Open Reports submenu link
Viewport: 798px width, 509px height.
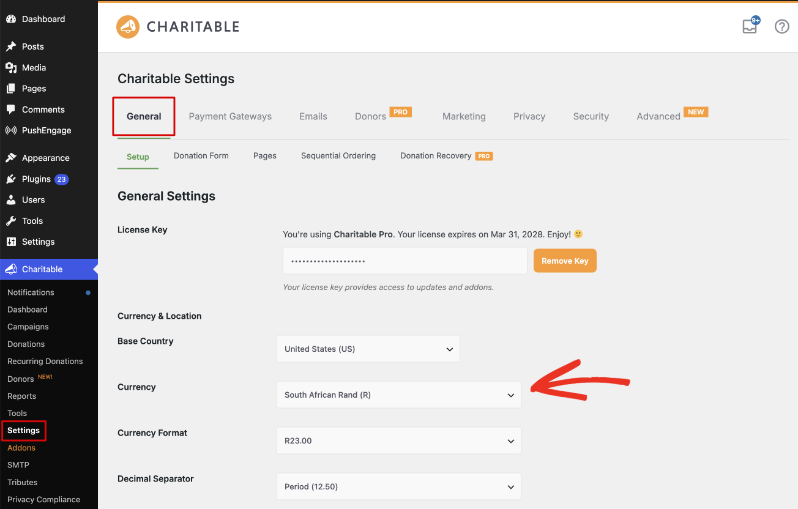pos(21,396)
